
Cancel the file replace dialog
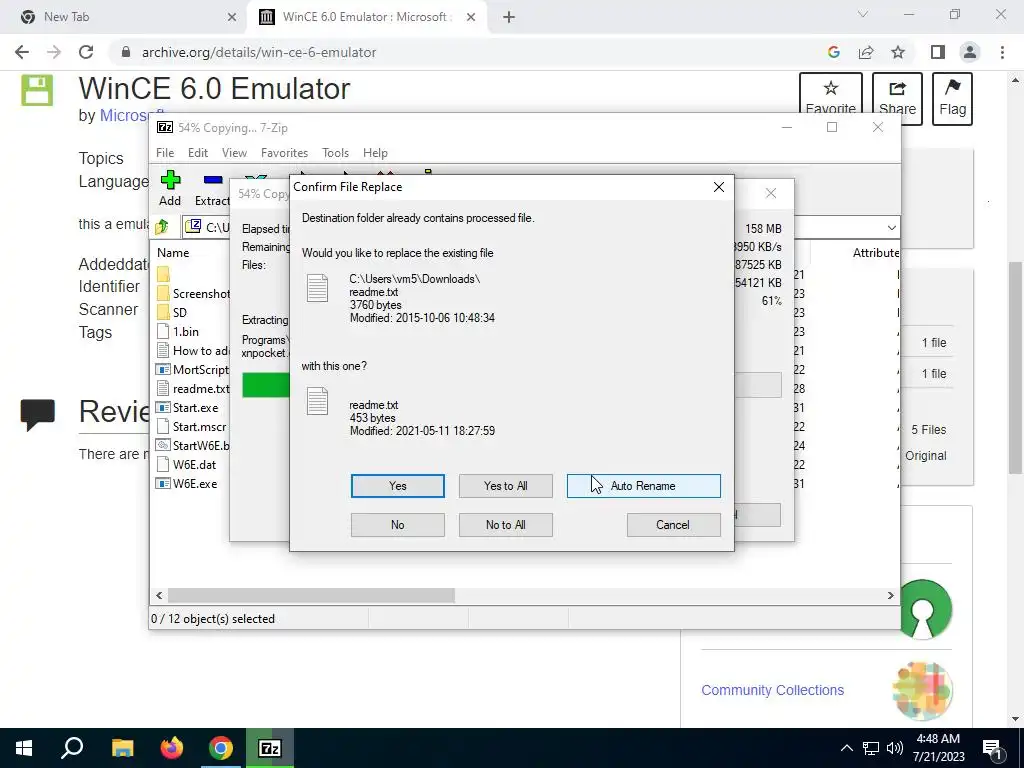tap(673, 525)
